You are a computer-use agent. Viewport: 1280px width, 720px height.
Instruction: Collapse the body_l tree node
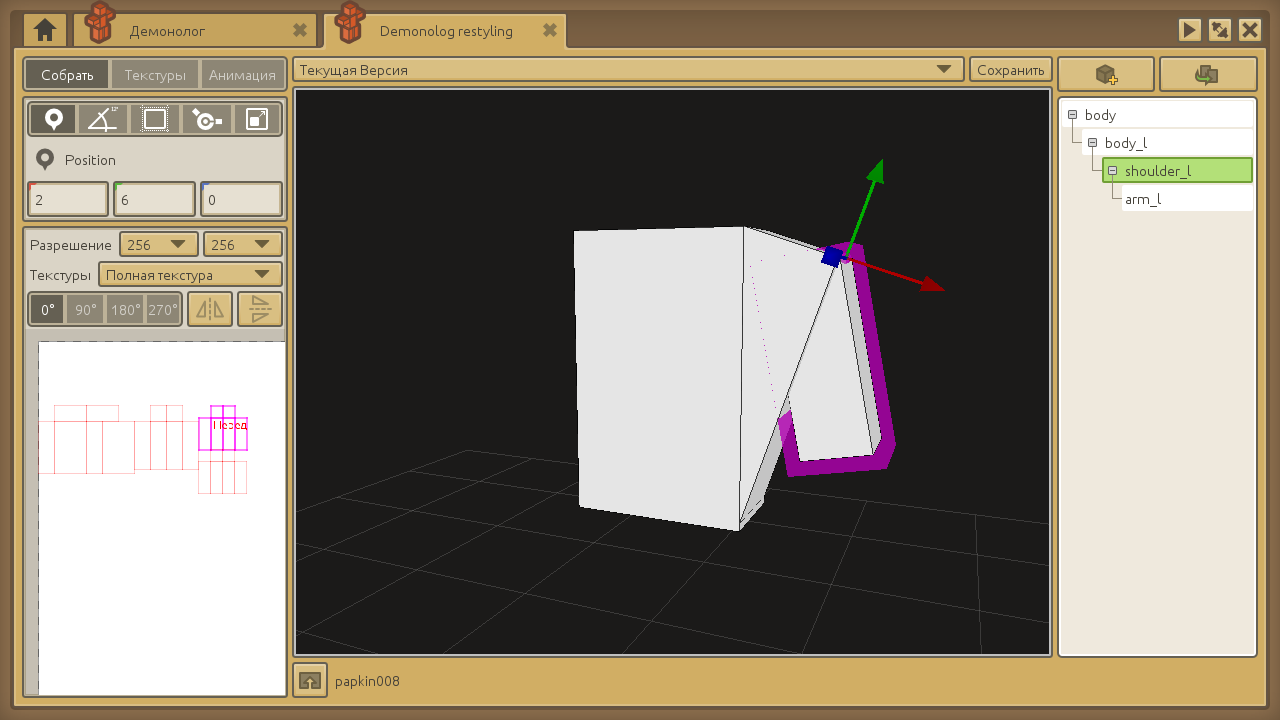[x=1092, y=143]
